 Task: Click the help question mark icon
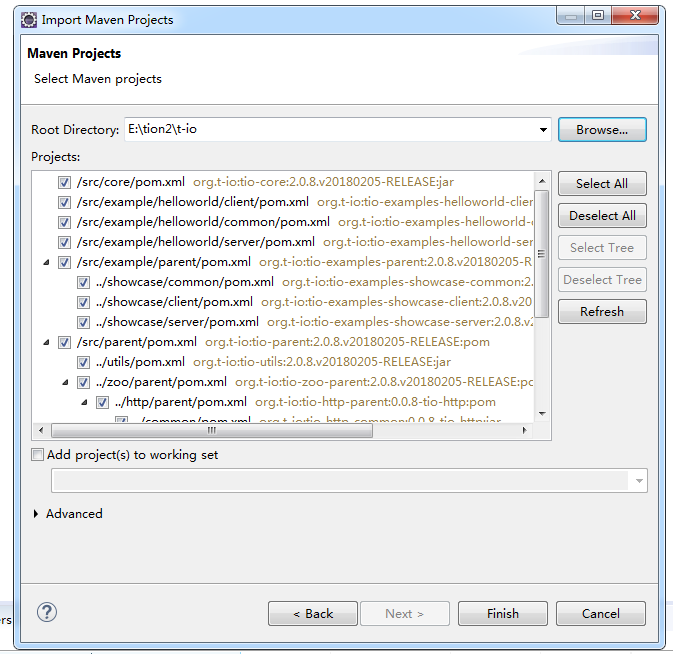[x=47, y=612]
